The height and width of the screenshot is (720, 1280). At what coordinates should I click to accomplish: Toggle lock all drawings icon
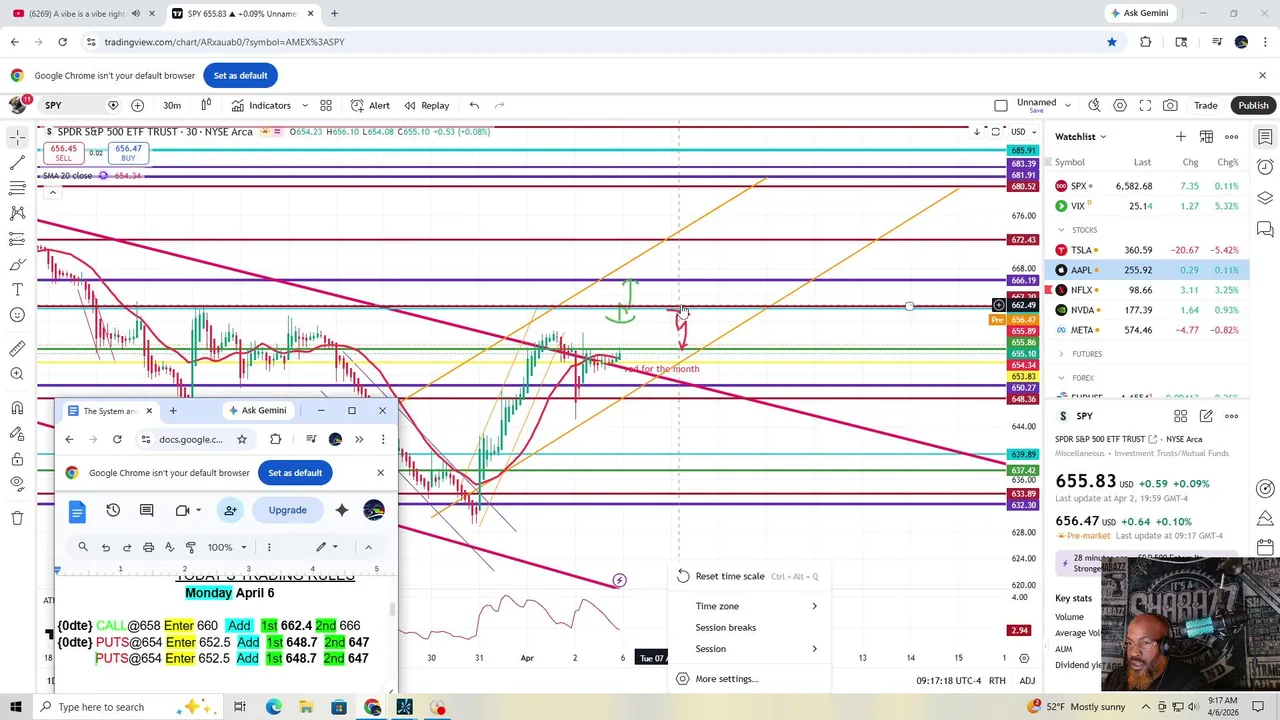pos(17,459)
